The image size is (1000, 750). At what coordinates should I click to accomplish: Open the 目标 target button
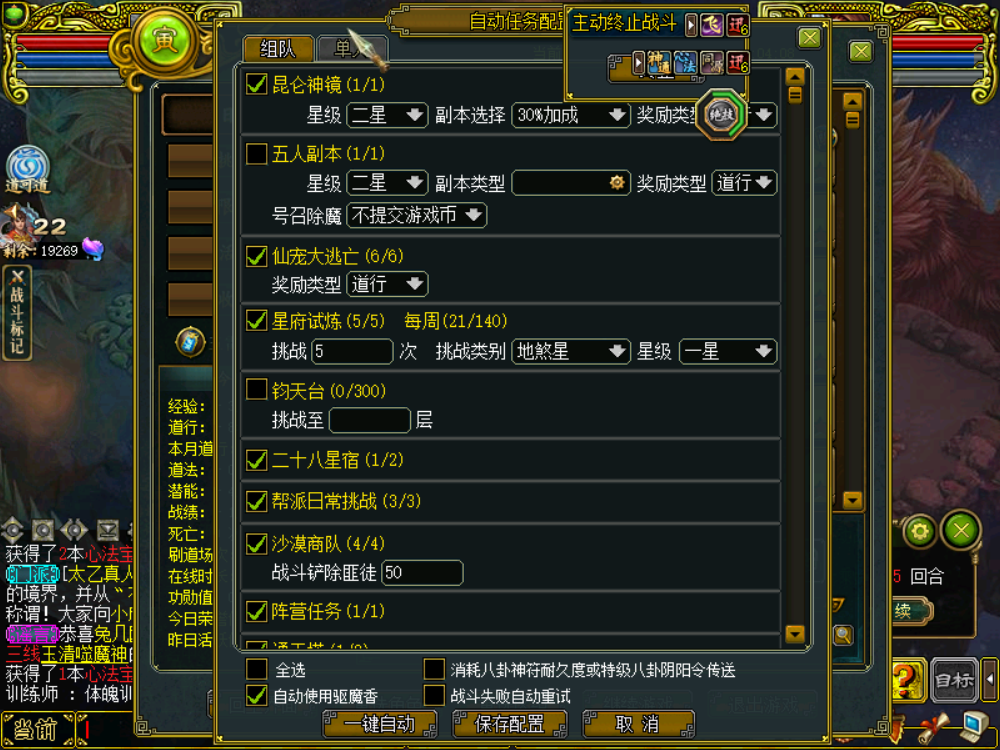[954, 680]
